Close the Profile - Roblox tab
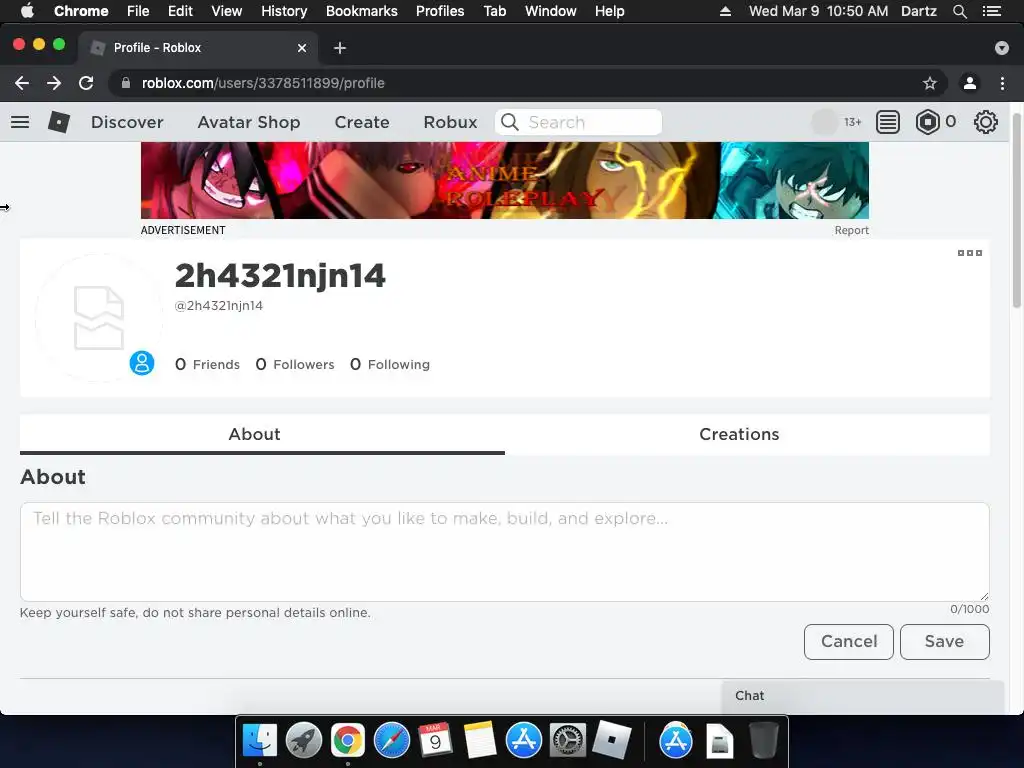 (302, 48)
